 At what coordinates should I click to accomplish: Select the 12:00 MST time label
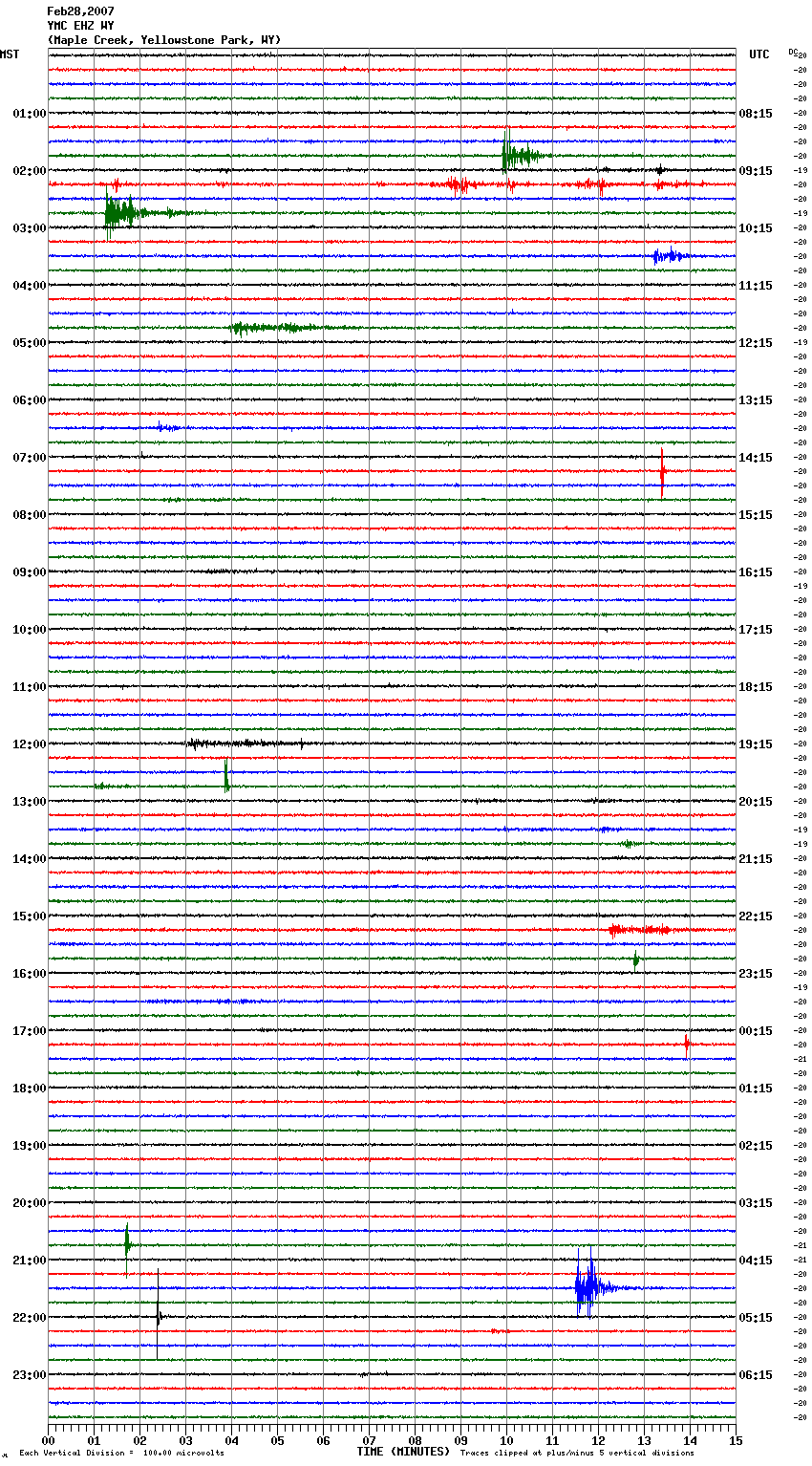pyautogui.click(x=30, y=744)
